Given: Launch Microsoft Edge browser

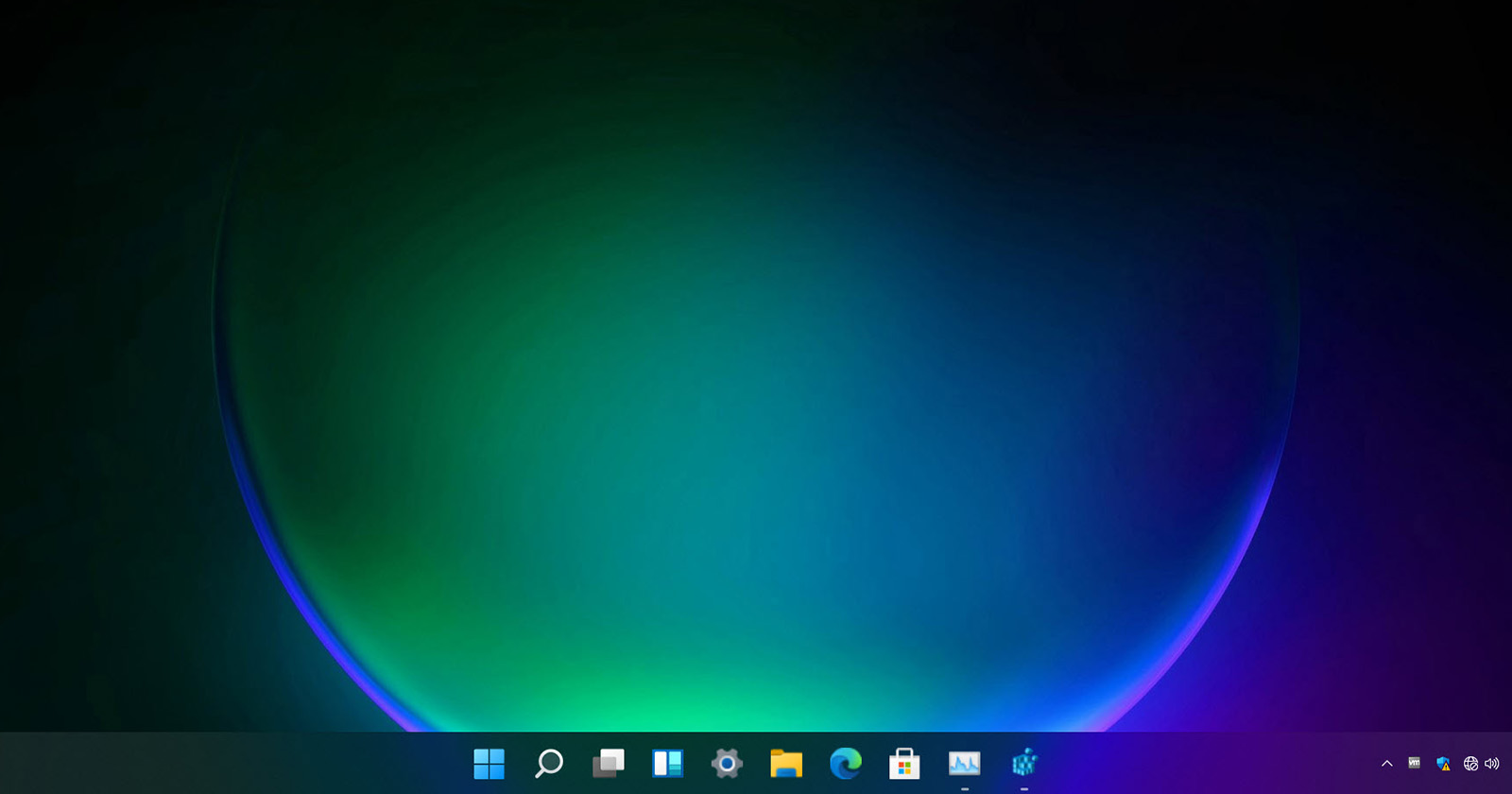Looking at the screenshot, I should pos(846,763).
